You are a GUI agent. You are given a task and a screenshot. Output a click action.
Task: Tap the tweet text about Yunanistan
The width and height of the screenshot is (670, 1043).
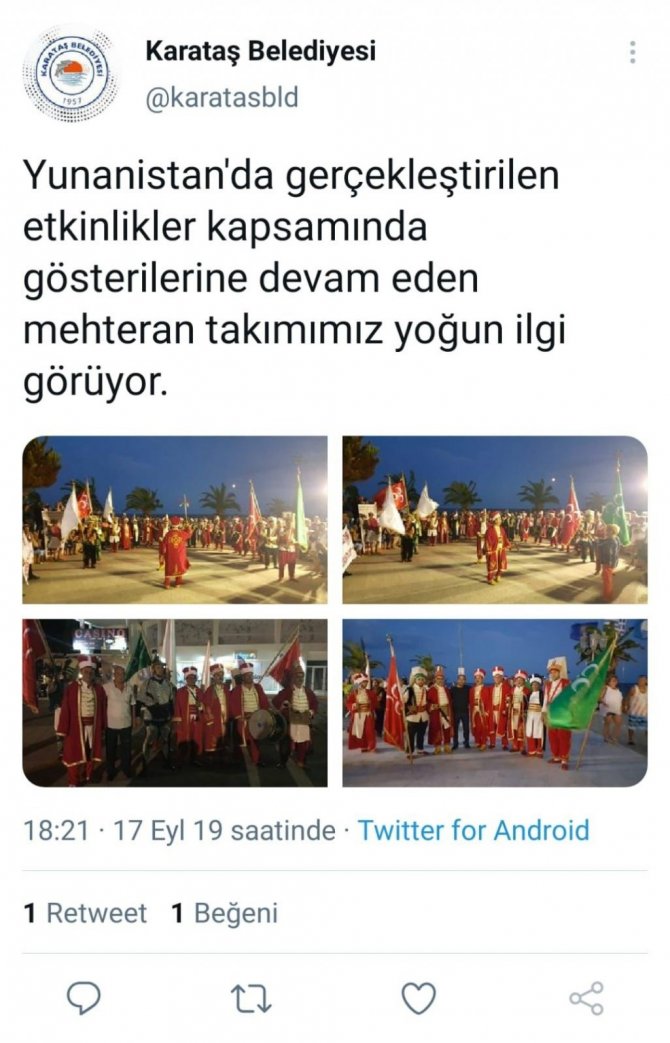click(295, 279)
